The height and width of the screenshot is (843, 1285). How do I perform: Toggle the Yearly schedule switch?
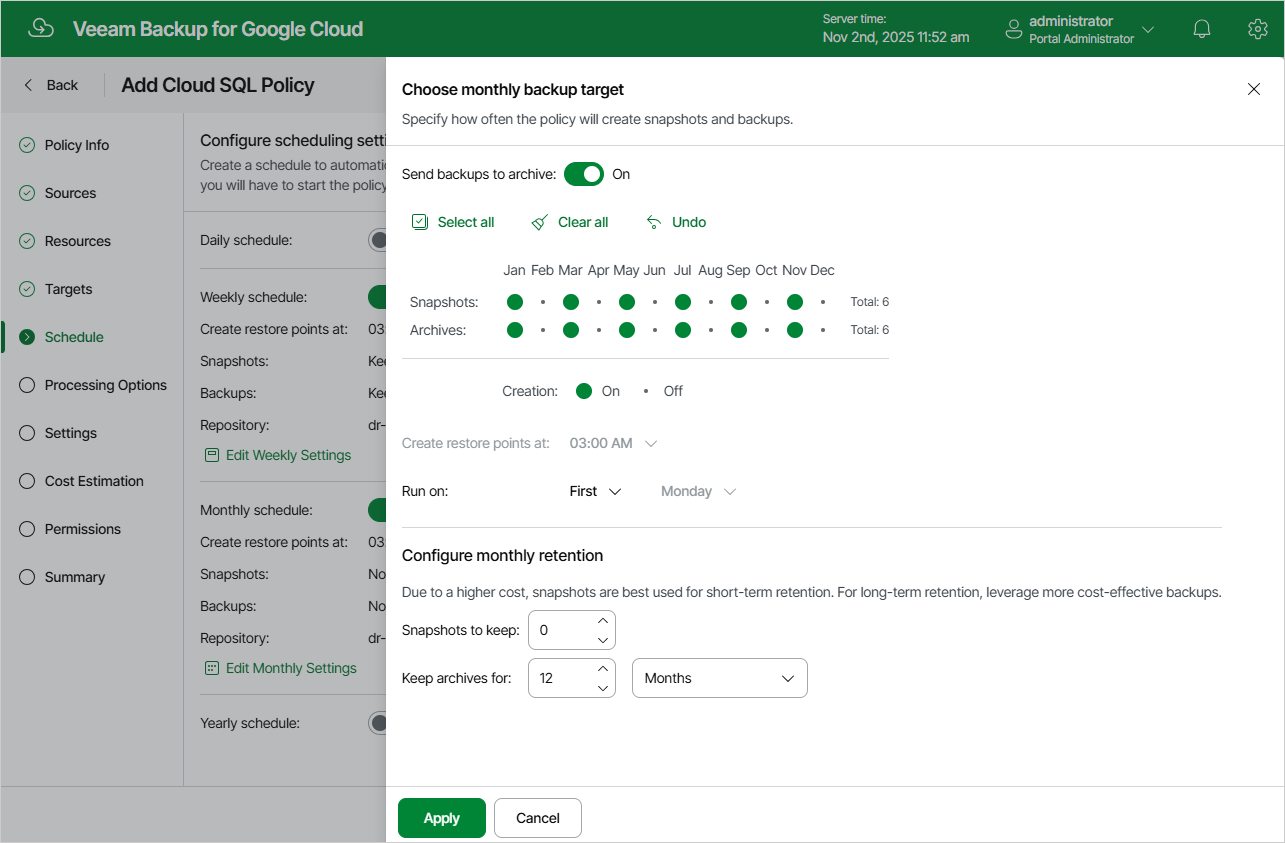(378, 723)
